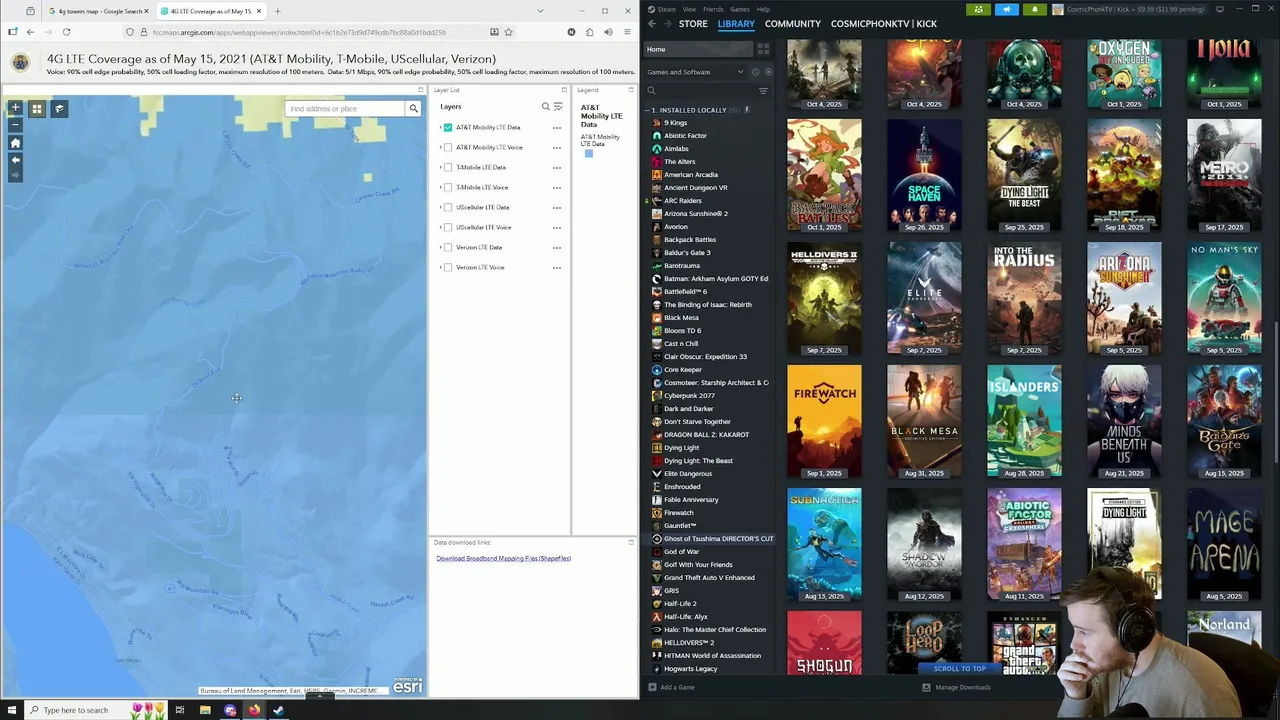Go to previous map extent arrow
This screenshot has width=1280, height=720.
[x=15, y=160]
